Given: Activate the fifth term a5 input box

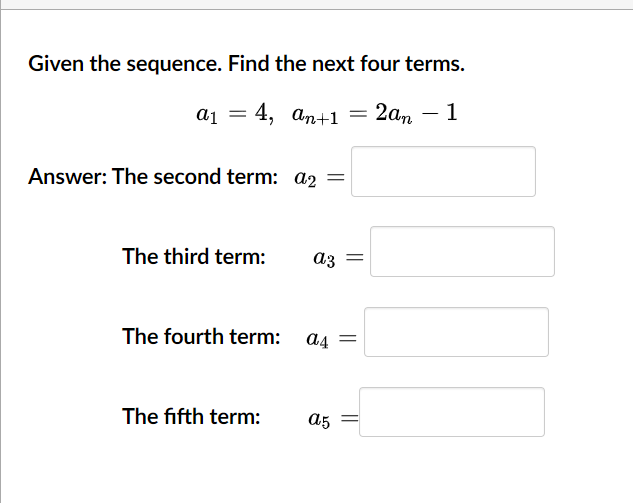Looking at the screenshot, I should pyautogui.click(x=452, y=412).
